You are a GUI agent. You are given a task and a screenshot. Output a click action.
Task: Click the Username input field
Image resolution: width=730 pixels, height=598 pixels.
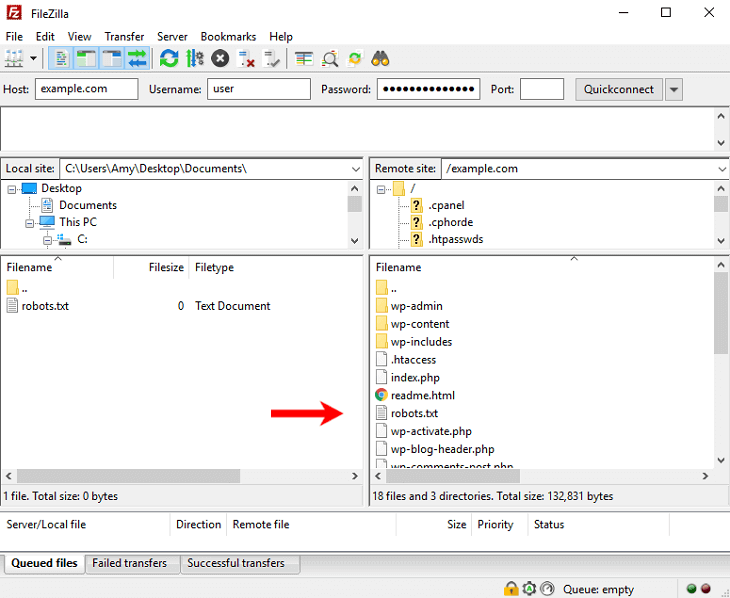(x=259, y=89)
